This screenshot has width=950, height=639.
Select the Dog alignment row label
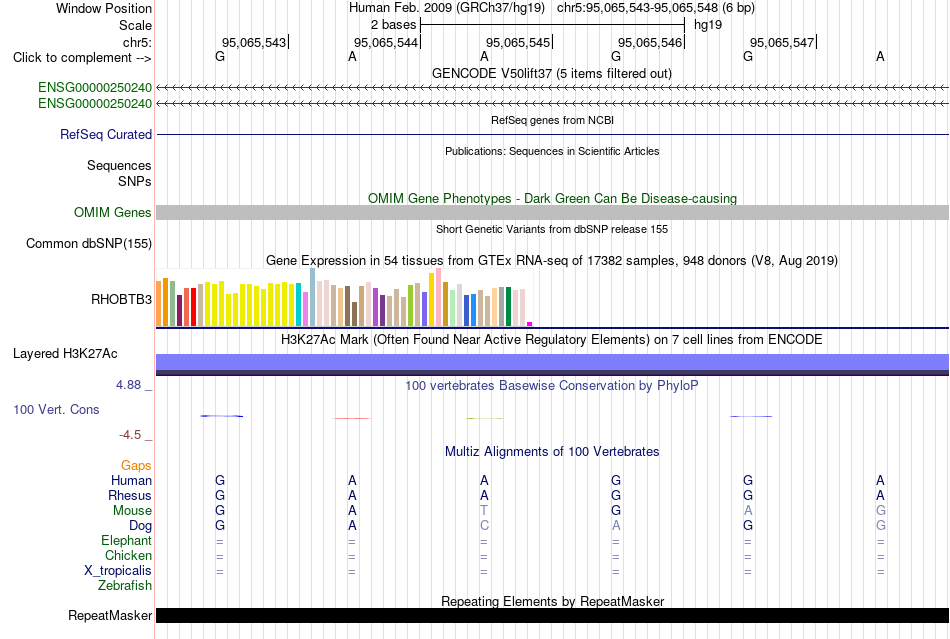(140, 526)
